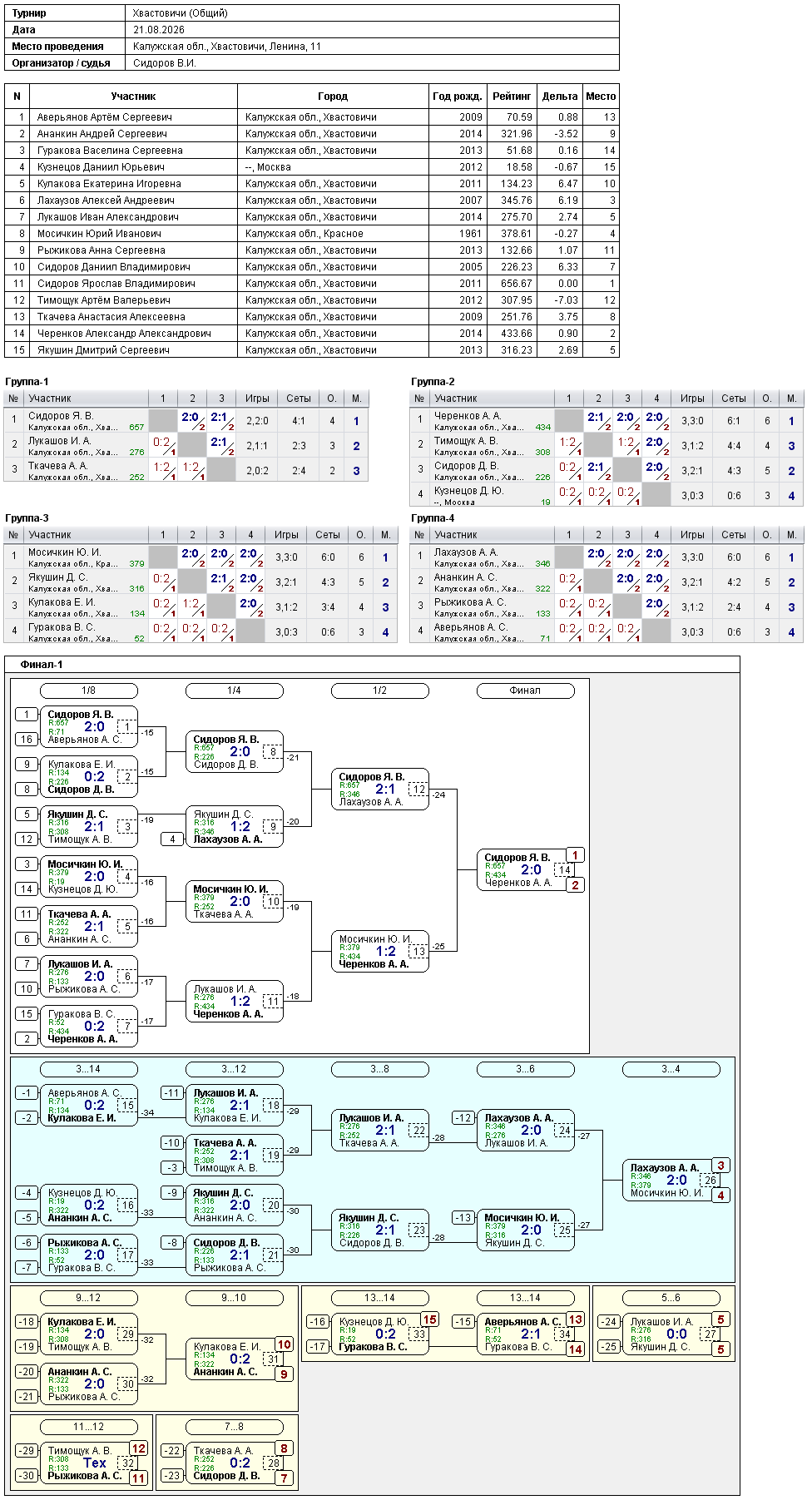Screen dimensions: 812x1500
Task: Click the "Финал-1" bracket heading
Action: coord(42,665)
